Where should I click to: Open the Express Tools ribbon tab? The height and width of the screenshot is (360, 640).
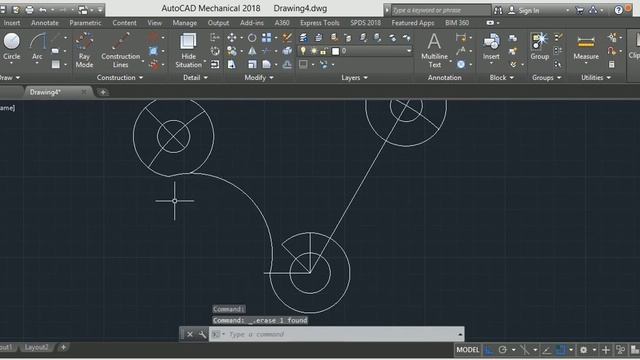click(x=320, y=23)
